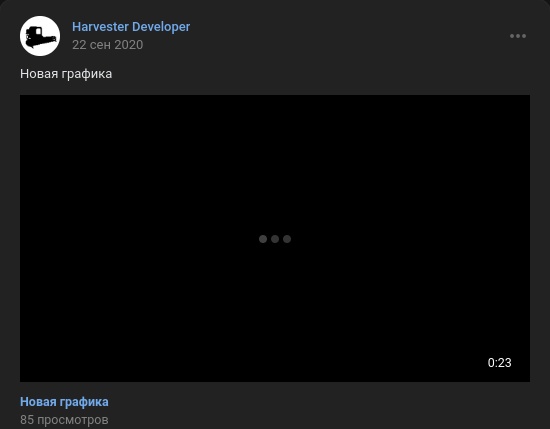550x429 pixels.
Task: Click the left dot of the video loader
Action: (x=263, y=239)
